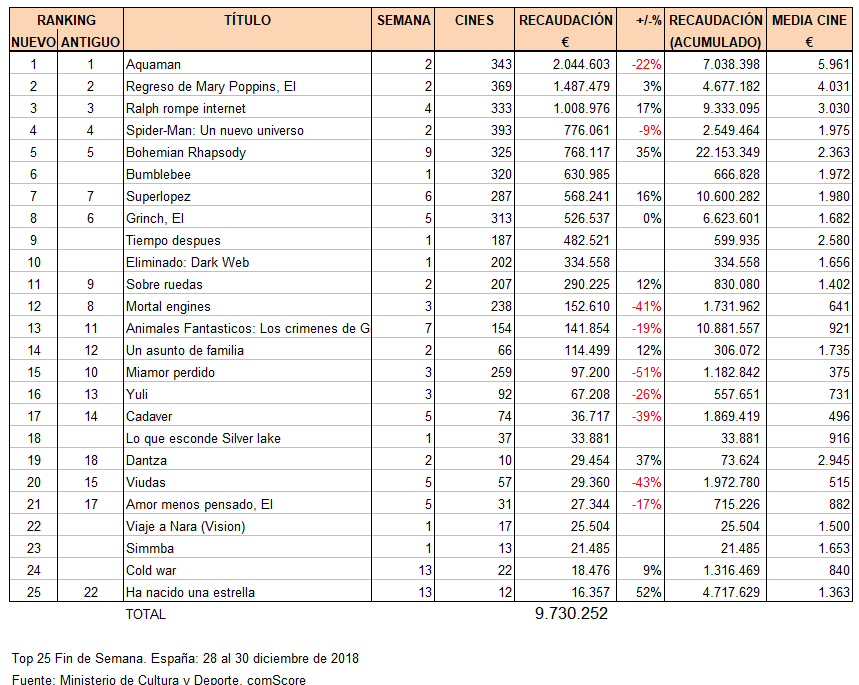Click the TOTAL label cell
This screenshot has width=859, height=685.
click(146, 614)
